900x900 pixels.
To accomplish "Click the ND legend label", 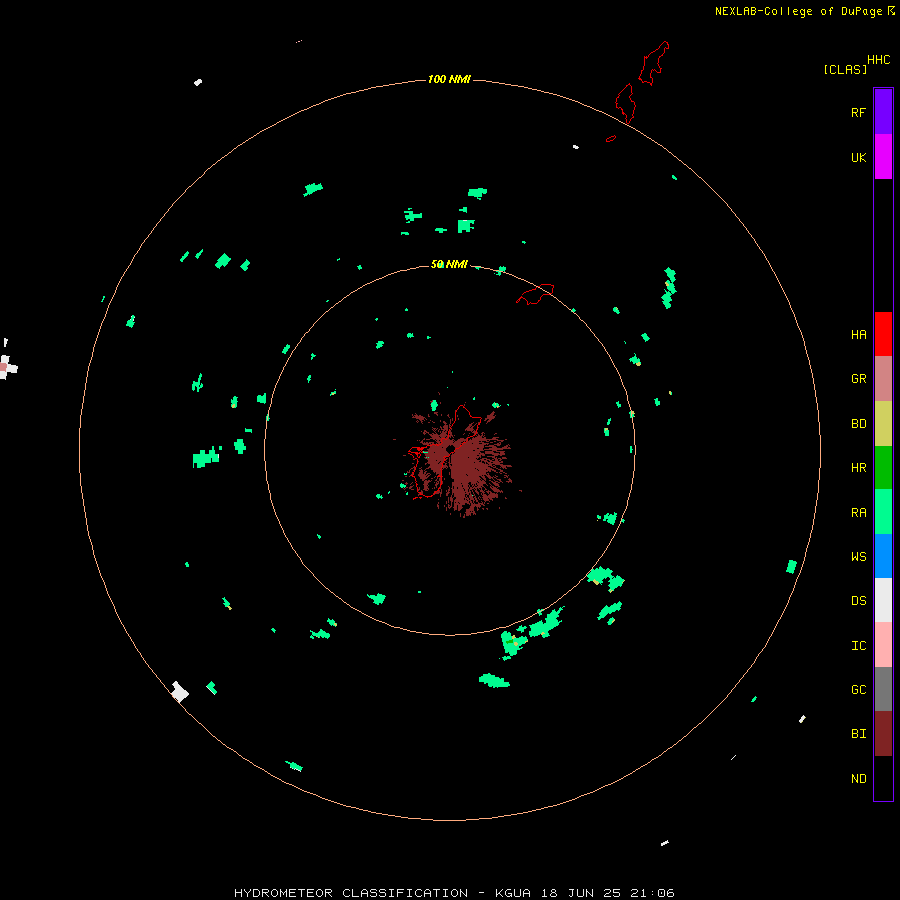I will tap(858, 779).
